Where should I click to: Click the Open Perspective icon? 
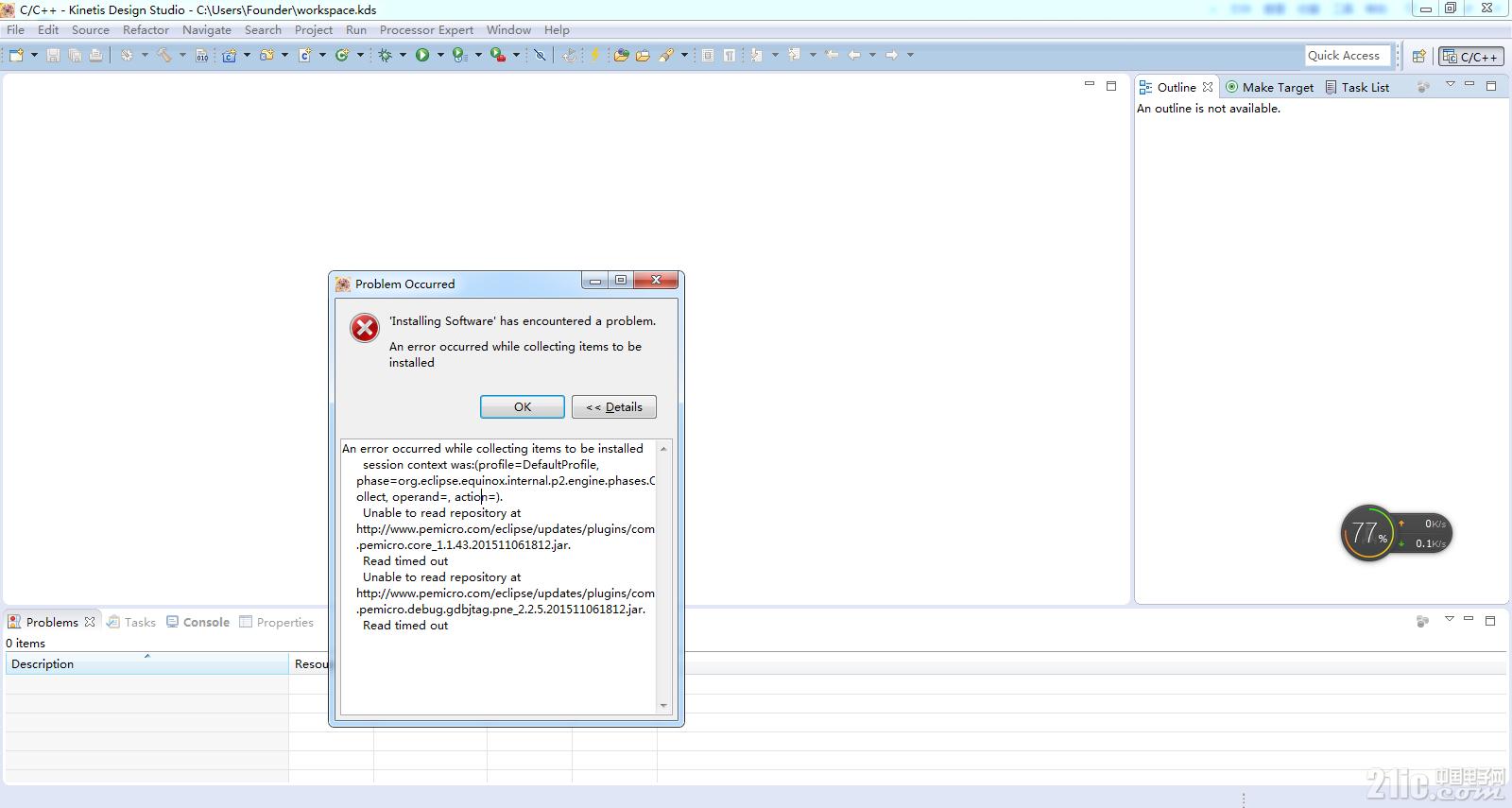[x=1418, y=56]
